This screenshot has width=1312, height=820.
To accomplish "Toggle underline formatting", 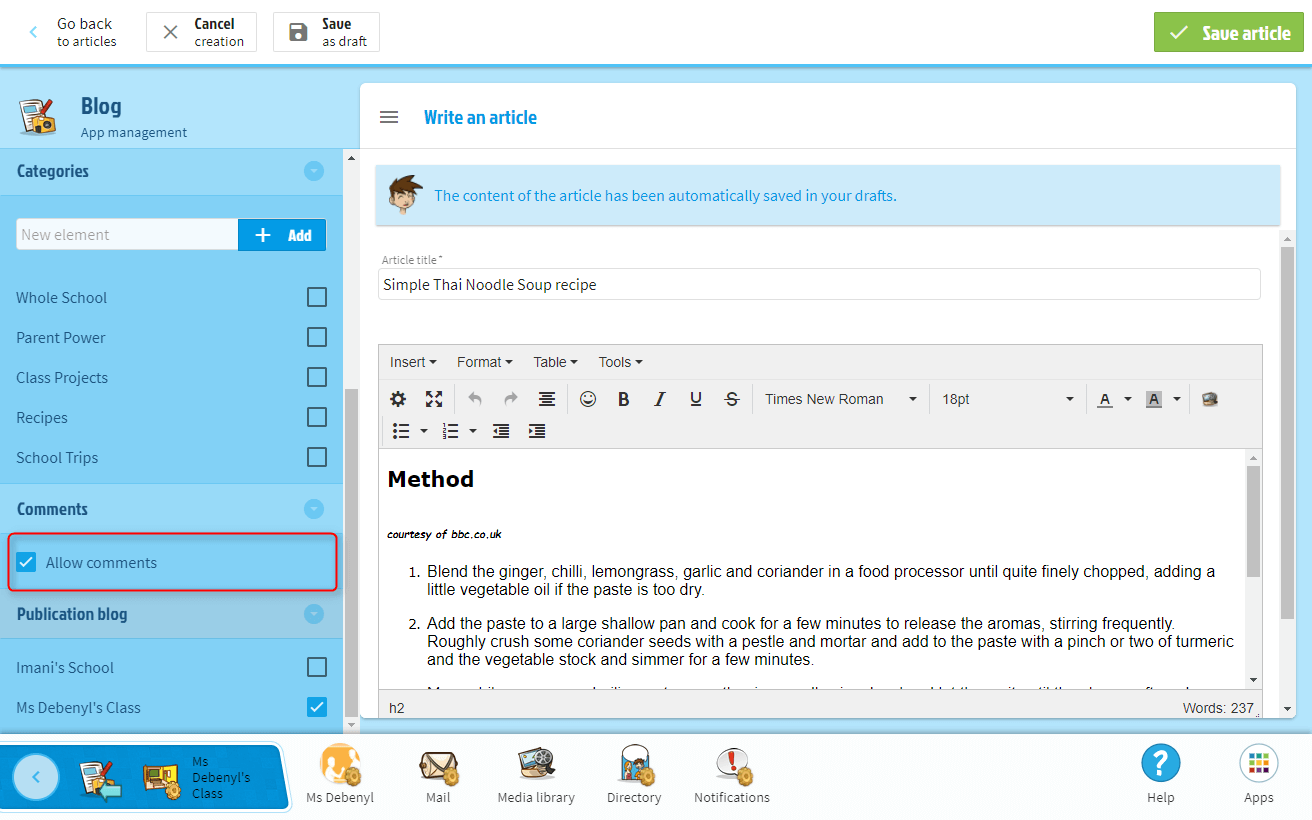I will [x=696, y=399].
